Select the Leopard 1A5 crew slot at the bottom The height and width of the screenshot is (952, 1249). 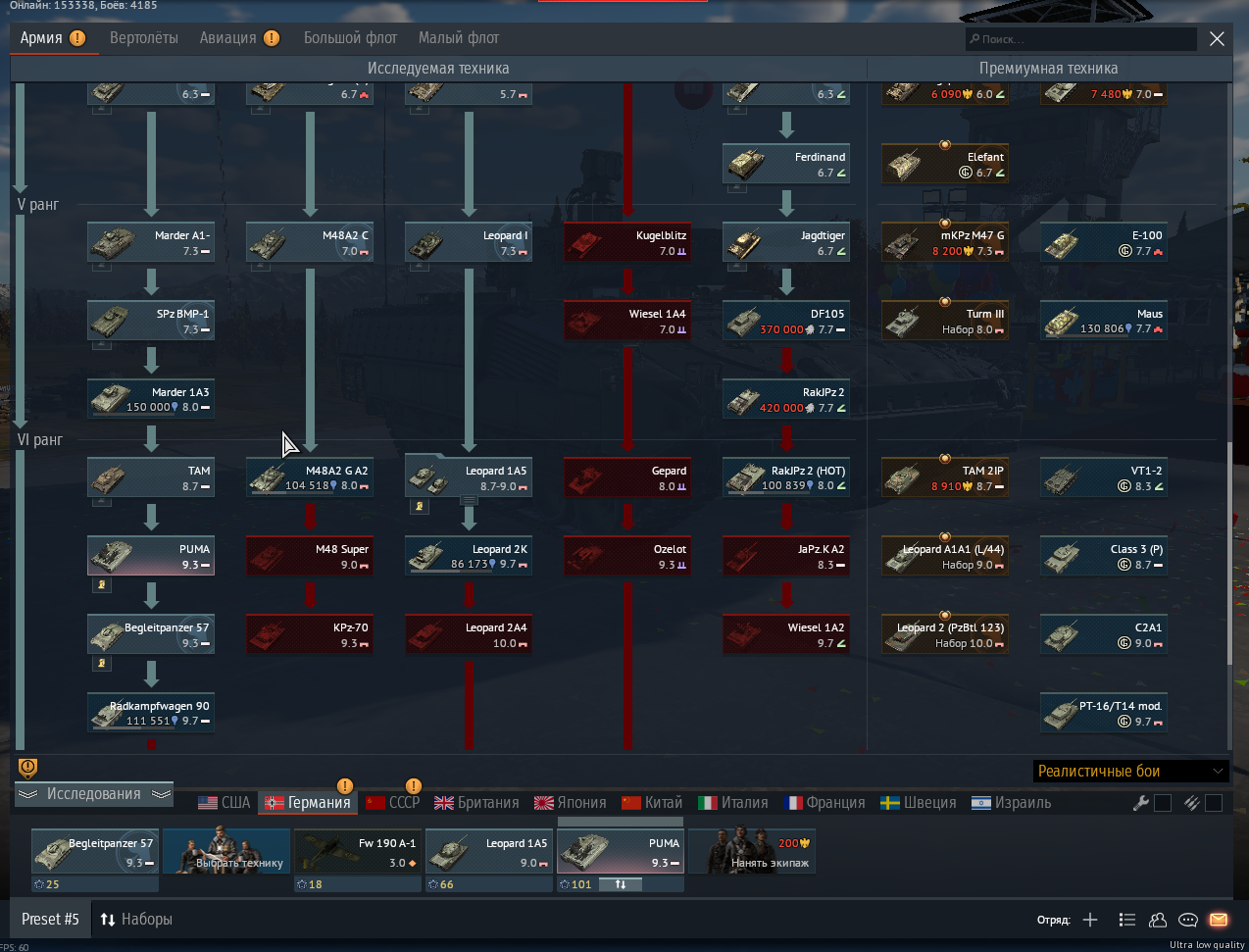(489, 851)
